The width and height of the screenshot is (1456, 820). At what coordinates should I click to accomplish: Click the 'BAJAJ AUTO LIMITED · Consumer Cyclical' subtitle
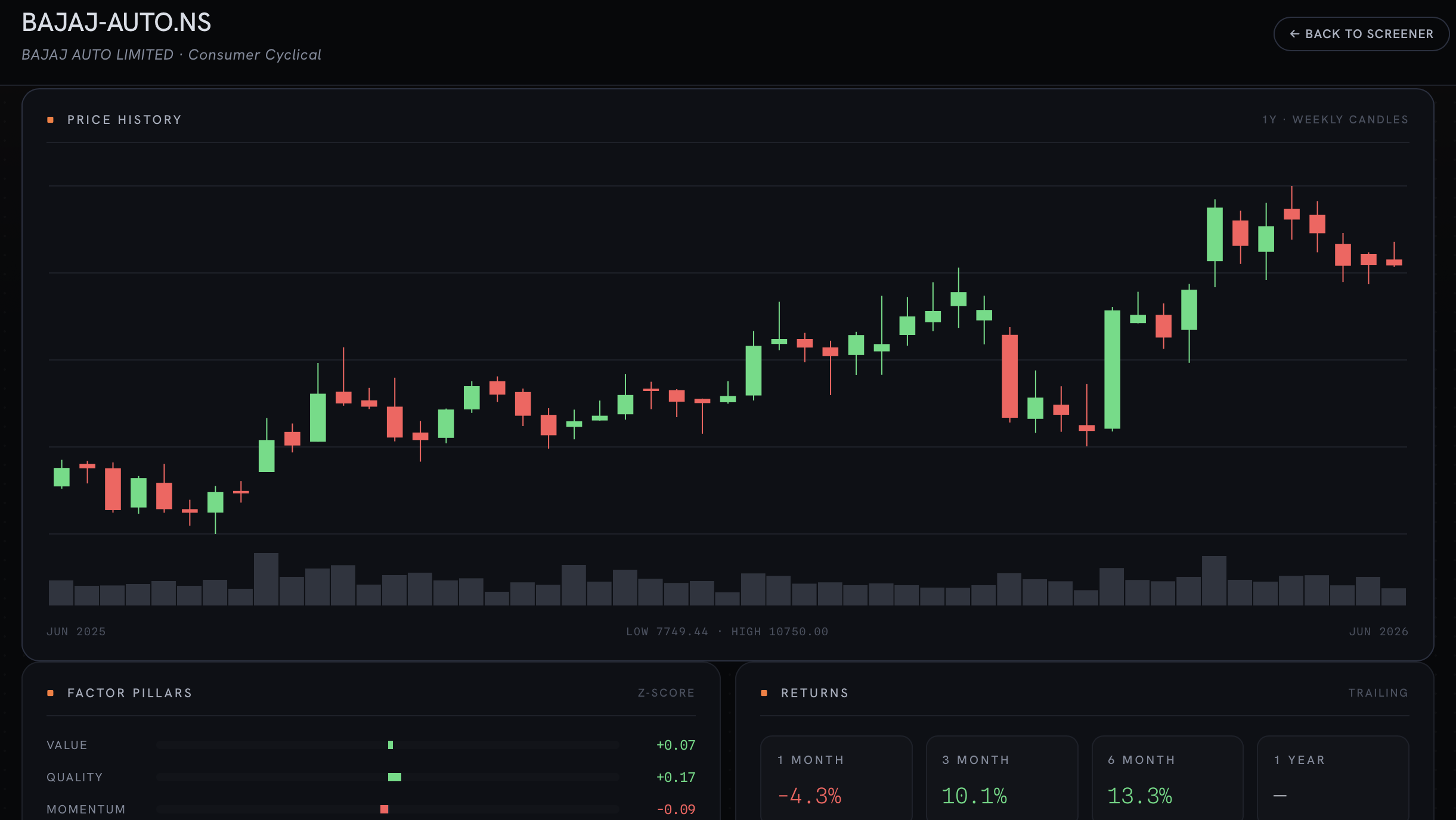click(x=172, y=55)
